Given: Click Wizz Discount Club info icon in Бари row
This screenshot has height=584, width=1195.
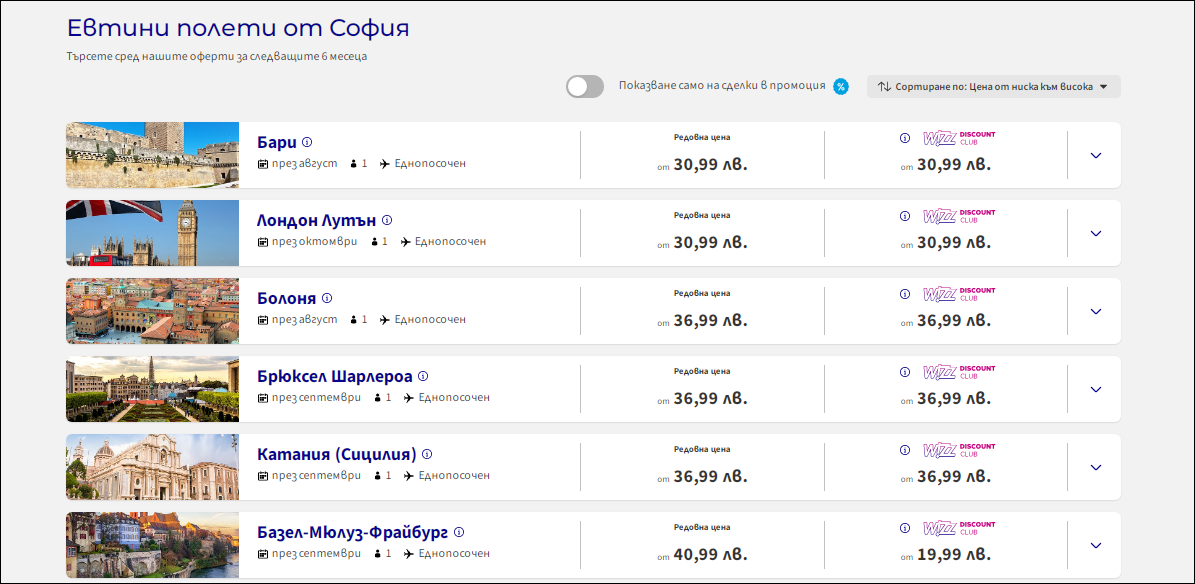Looking at the screenshot, I should pyautogui.click(x=905, y=138).
